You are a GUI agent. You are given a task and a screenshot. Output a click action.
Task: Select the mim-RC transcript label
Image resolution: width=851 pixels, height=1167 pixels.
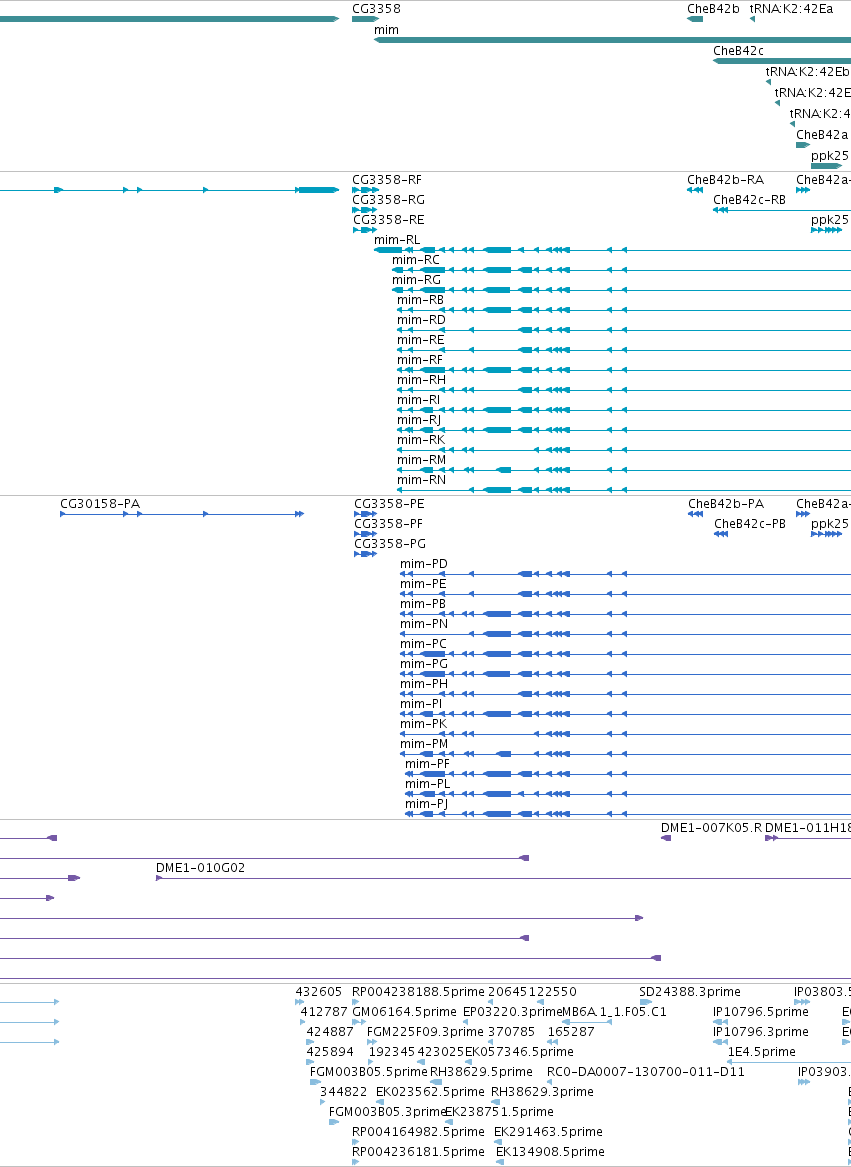click(x=416, y=260)
